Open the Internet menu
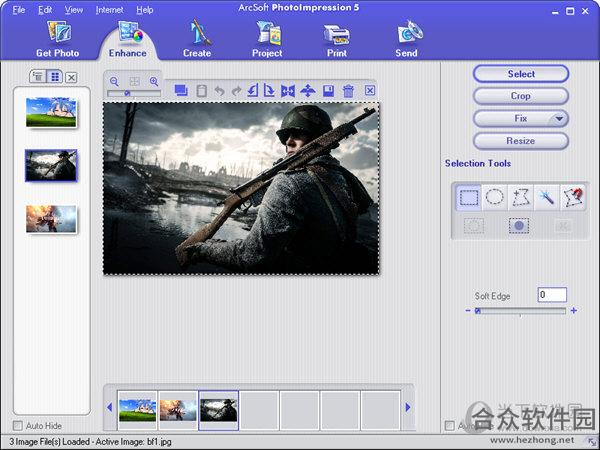The width and height of the screenshot is (600, 450). tap(109, 10)
